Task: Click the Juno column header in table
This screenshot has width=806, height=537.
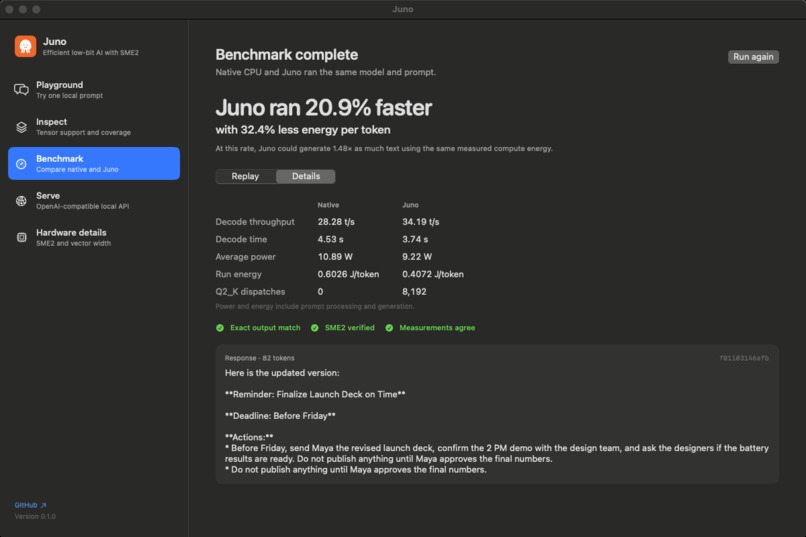Action: pyautogui.click(x=410, y=205)
